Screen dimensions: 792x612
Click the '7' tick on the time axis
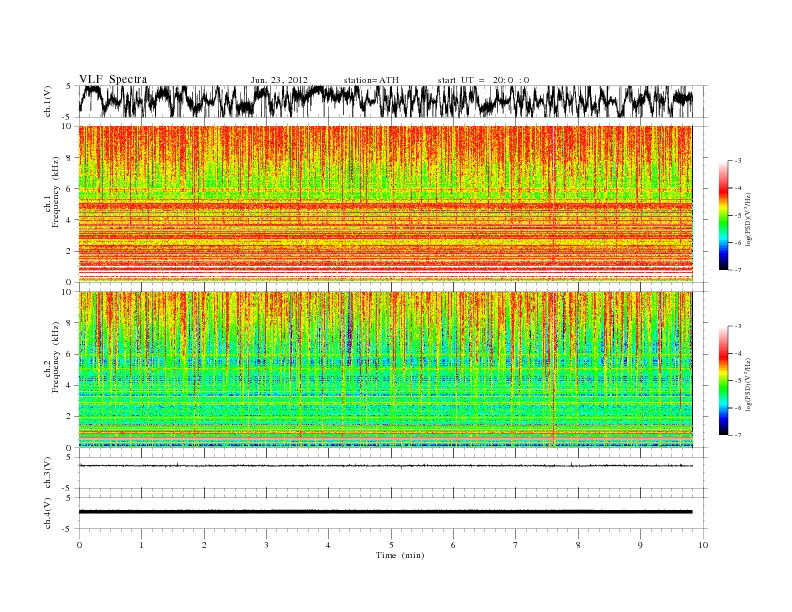[516, 545]
